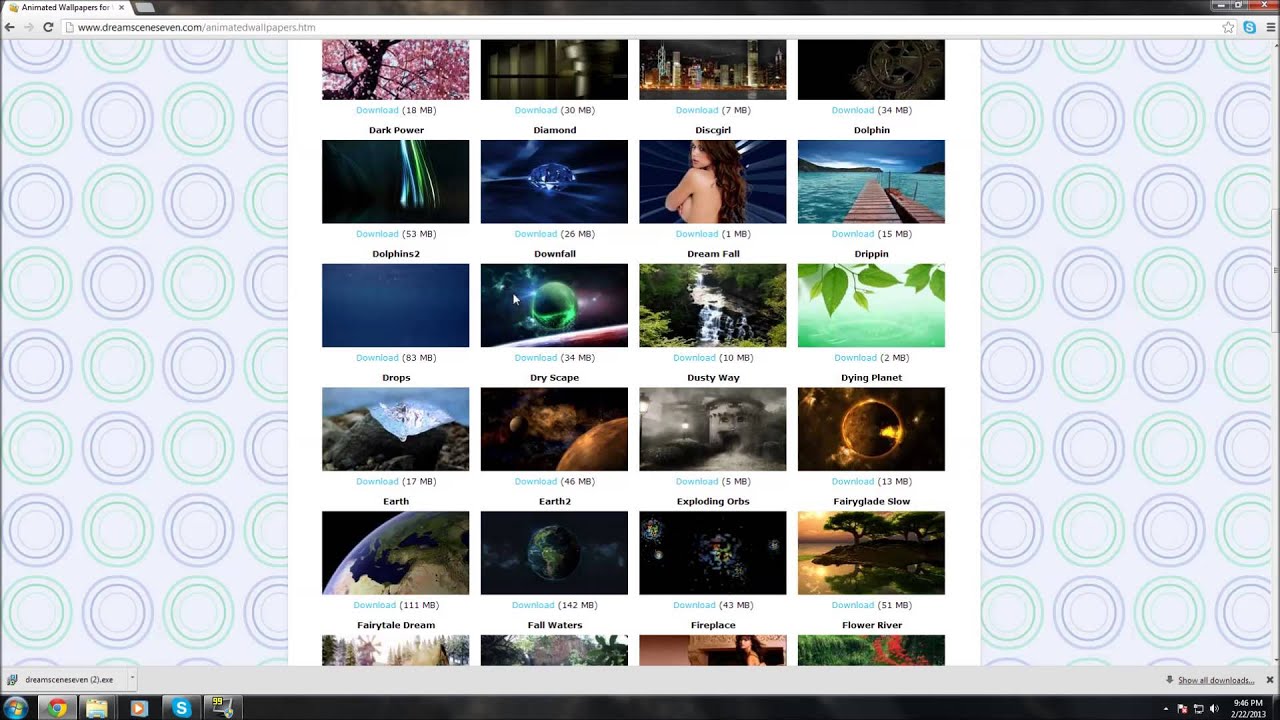Viewport: 1280px width, 720px height.
Task: Select the Animated Wallpapers browser tab
Action: (65, 8)
